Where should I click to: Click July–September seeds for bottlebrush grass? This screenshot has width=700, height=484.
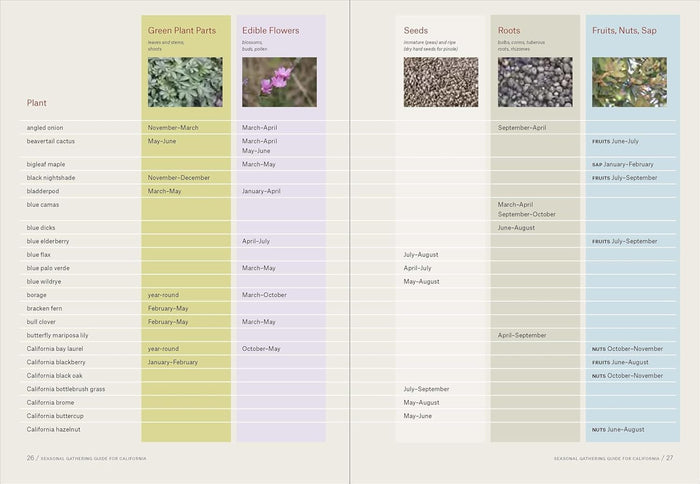[x=426, y=389]
